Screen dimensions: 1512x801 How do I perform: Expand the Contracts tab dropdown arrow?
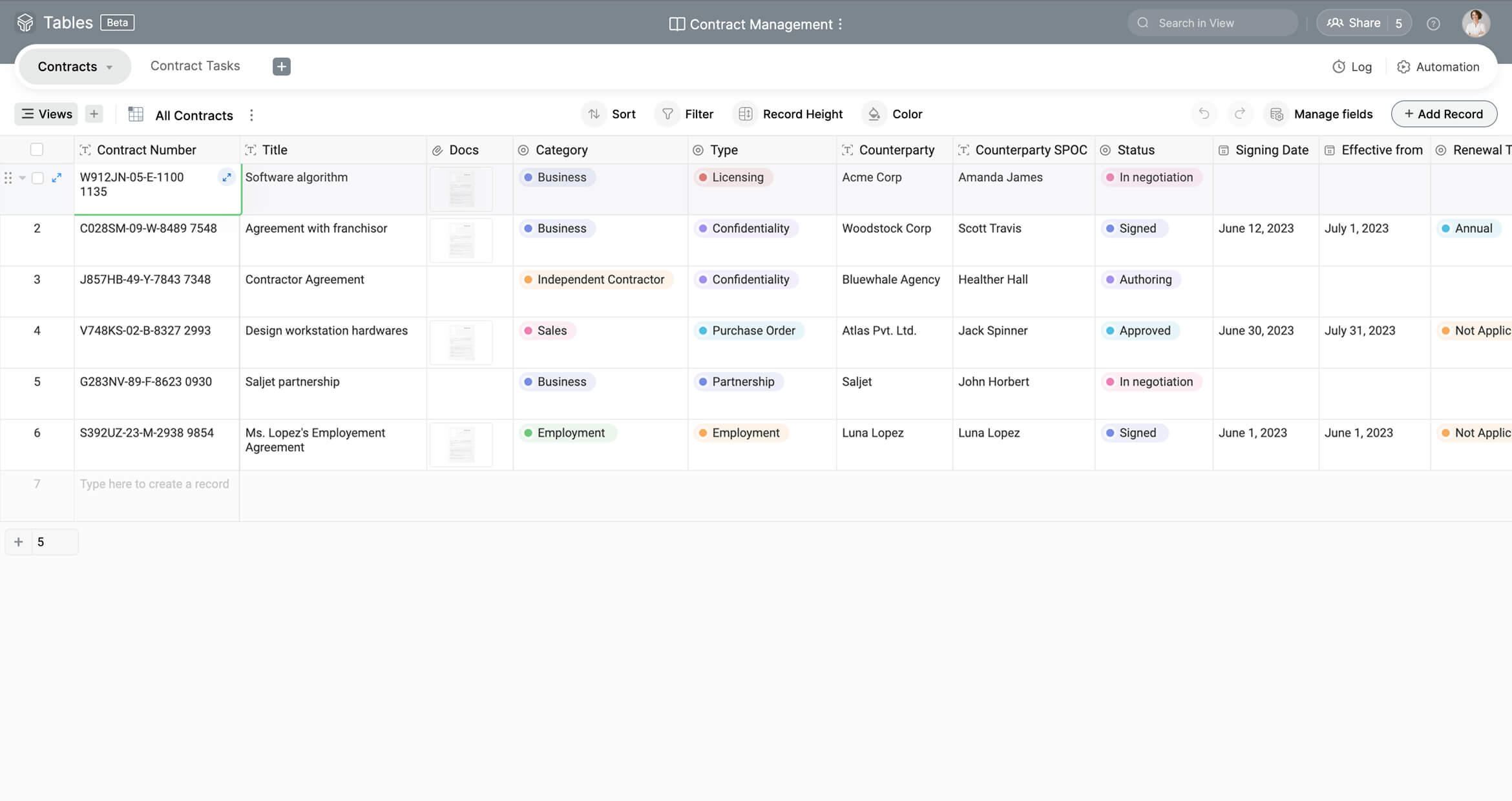(x=109, y=67)
